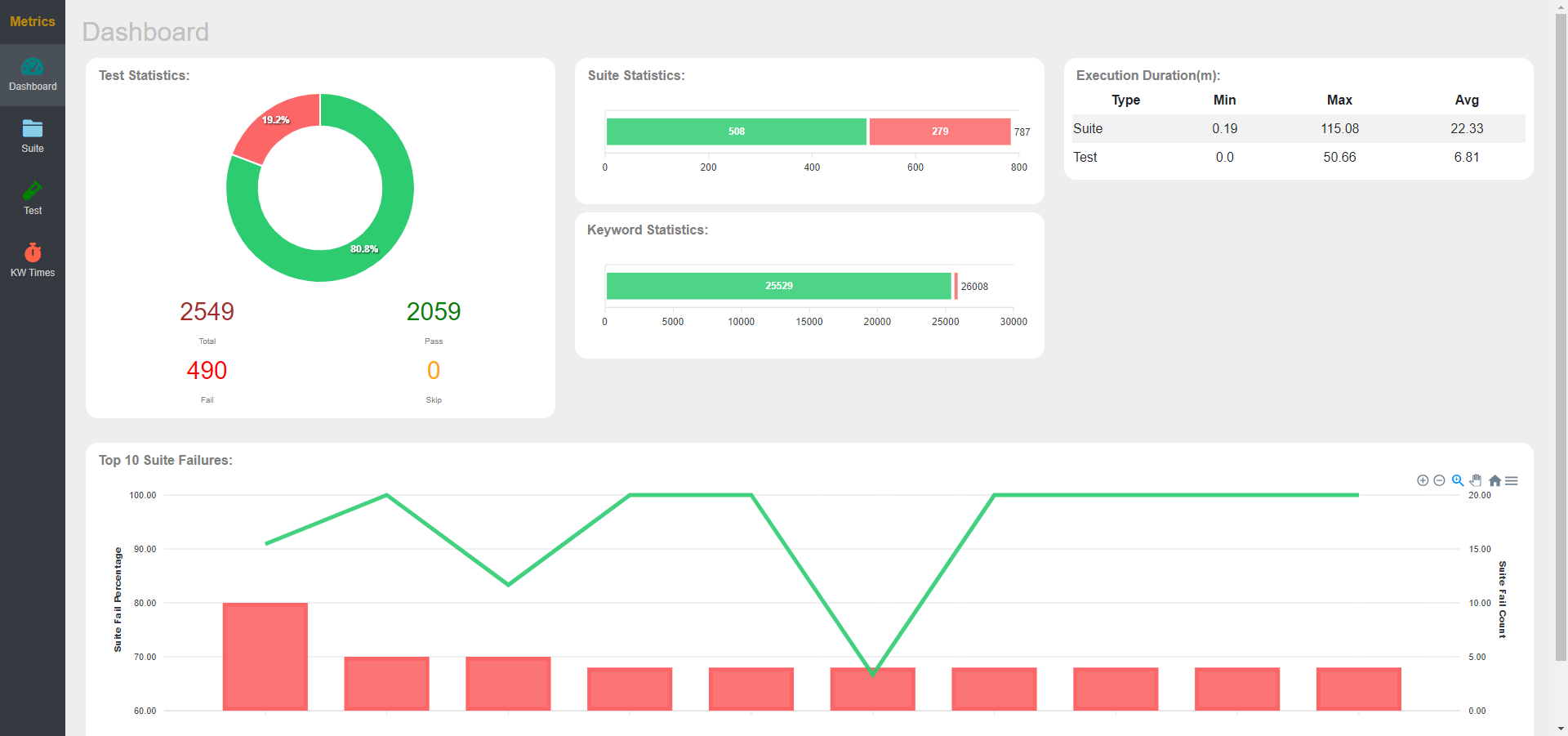
Task: Open the failures chart hamburger menu
Action: pyautogui.click(x=1512, y=480)
